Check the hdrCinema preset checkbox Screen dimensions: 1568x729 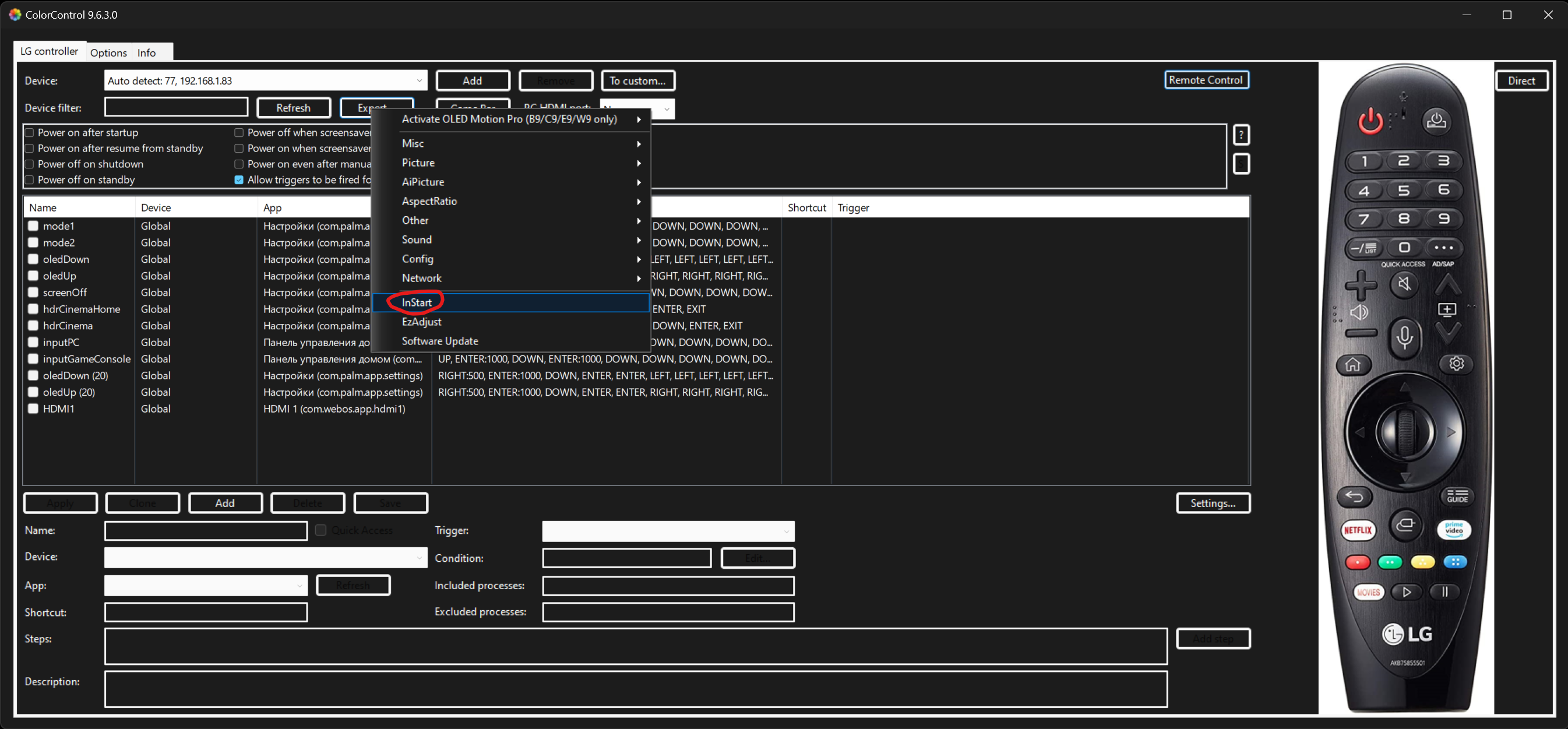33,326
